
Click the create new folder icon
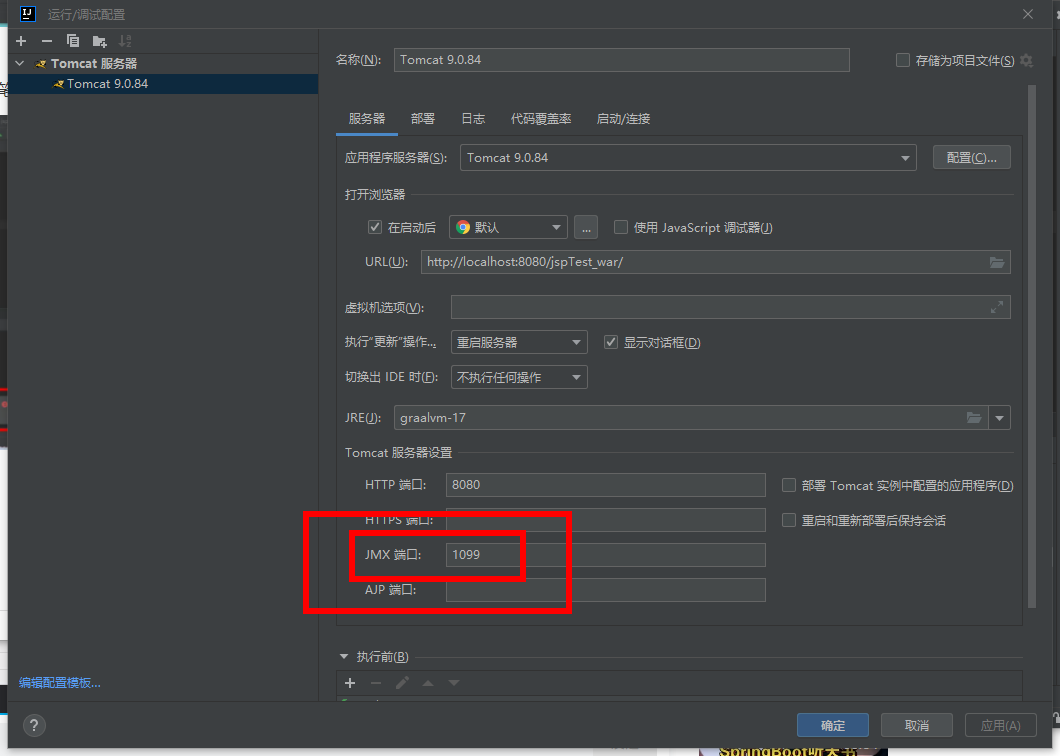[99, 41]
